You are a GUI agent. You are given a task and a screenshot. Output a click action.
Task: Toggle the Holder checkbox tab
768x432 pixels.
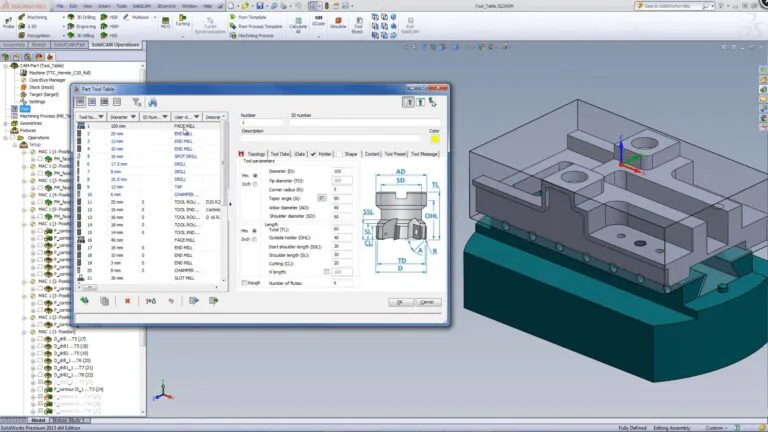point(313,154)
